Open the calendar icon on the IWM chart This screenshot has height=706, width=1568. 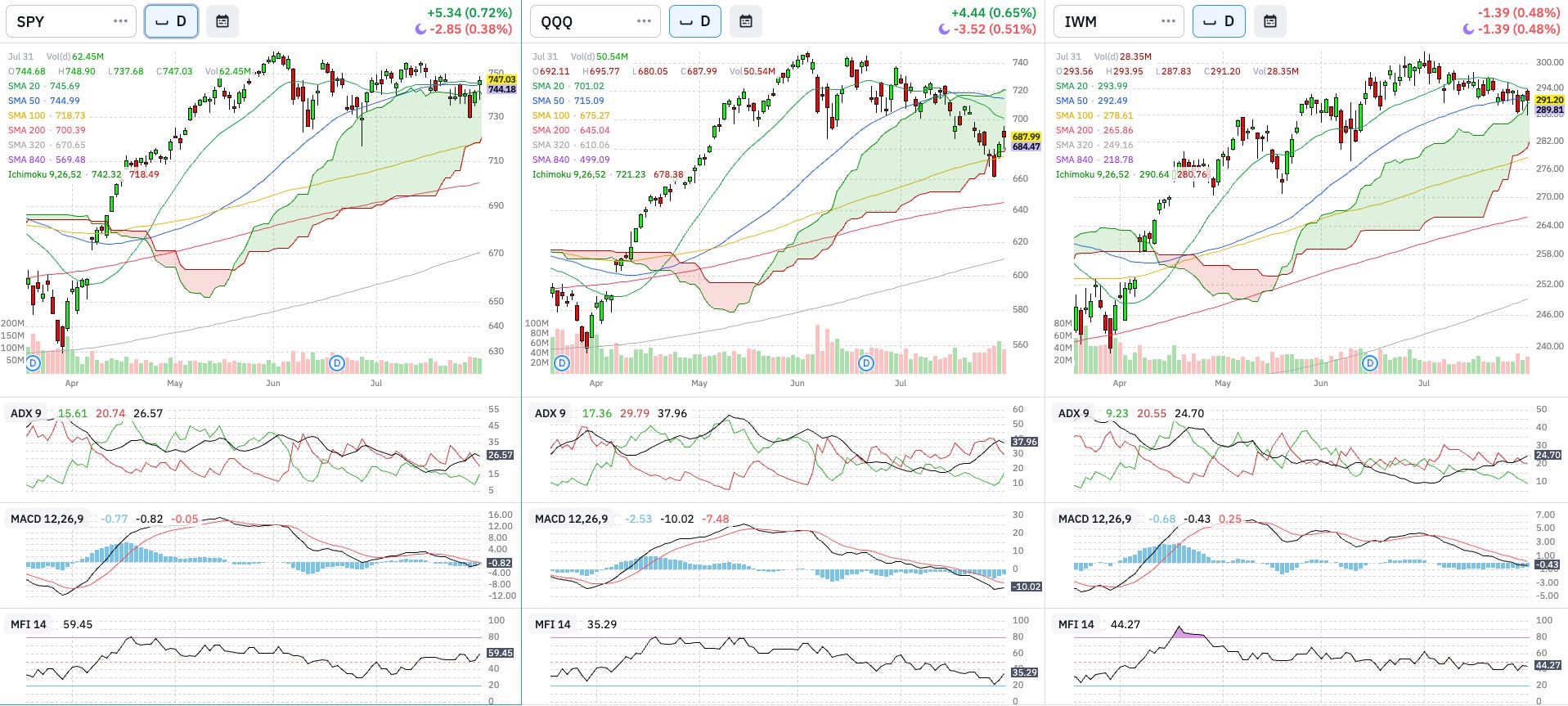coord(1270,21)
